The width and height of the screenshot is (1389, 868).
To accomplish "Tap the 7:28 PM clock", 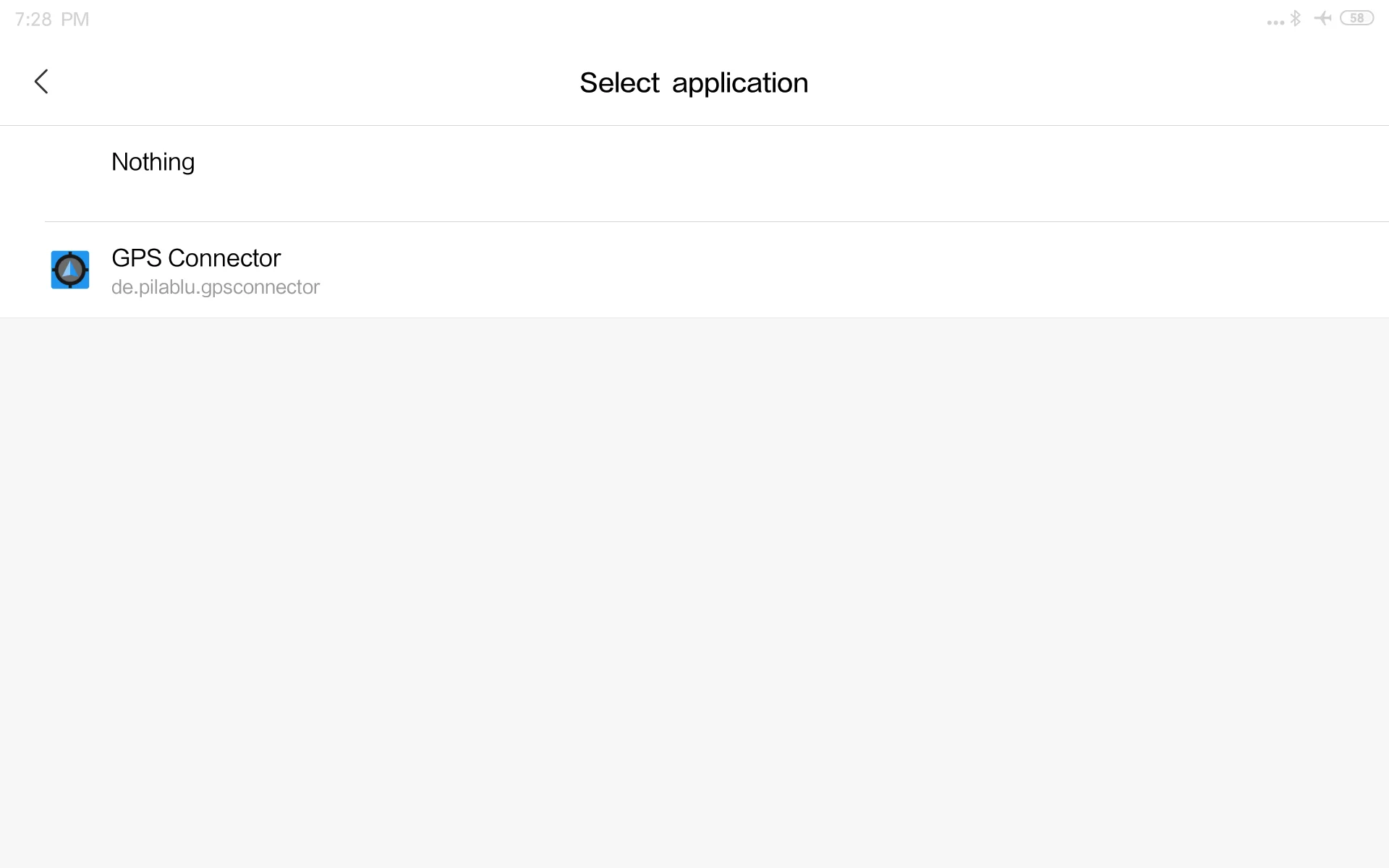I will tap(52, 20).
